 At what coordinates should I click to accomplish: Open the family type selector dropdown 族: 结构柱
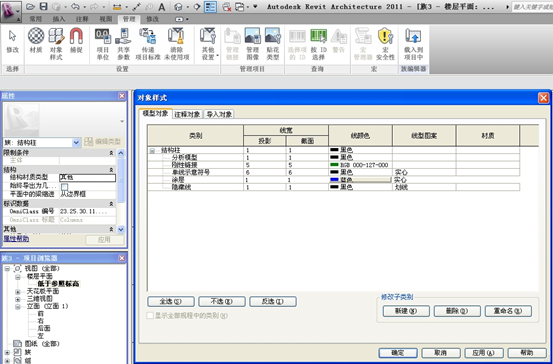tap(76, 143)
